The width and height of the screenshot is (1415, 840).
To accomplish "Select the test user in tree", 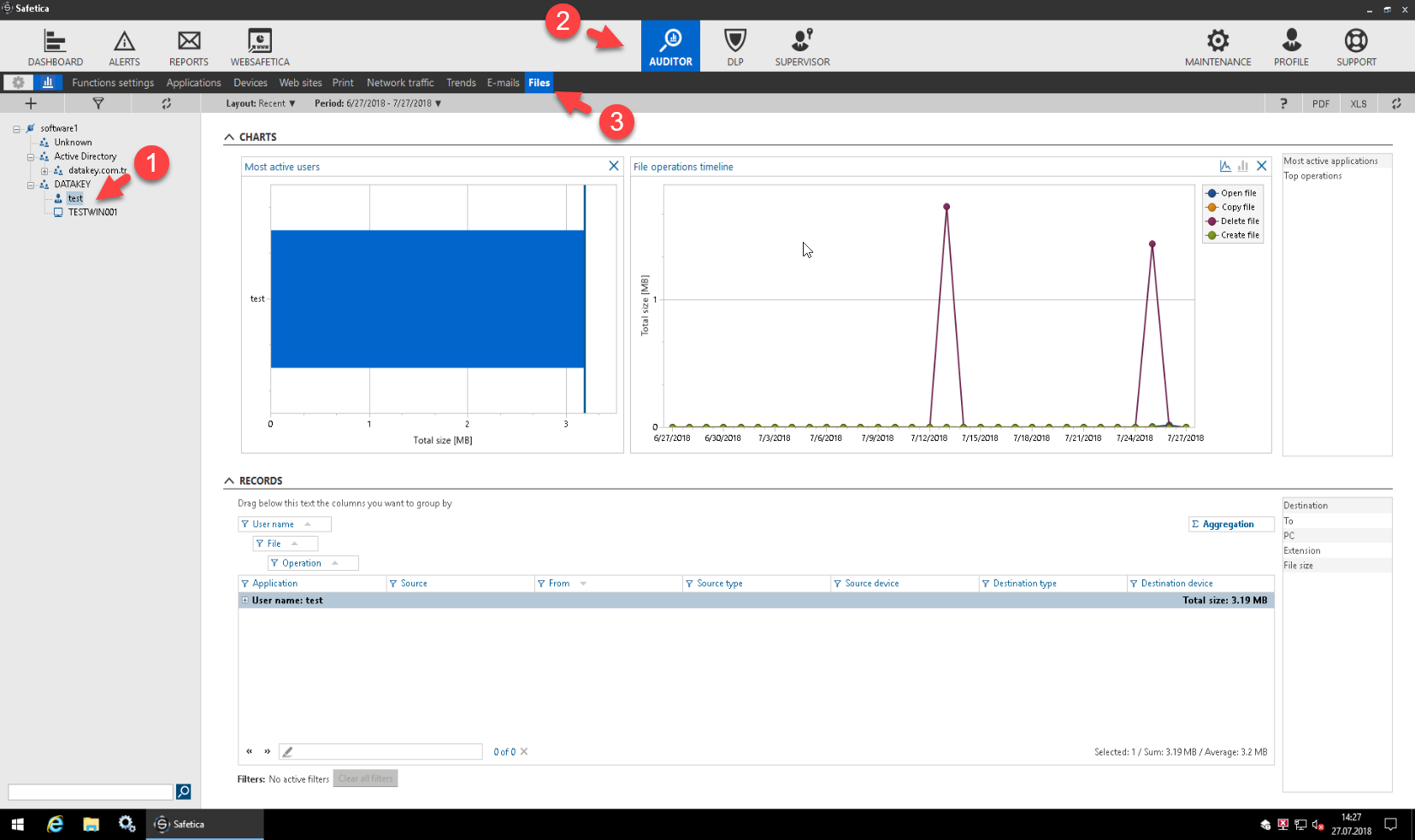I will point(75,198).
